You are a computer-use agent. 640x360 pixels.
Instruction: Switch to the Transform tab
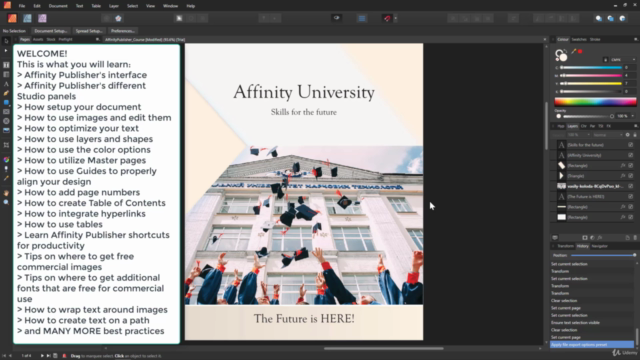(565, 246)
